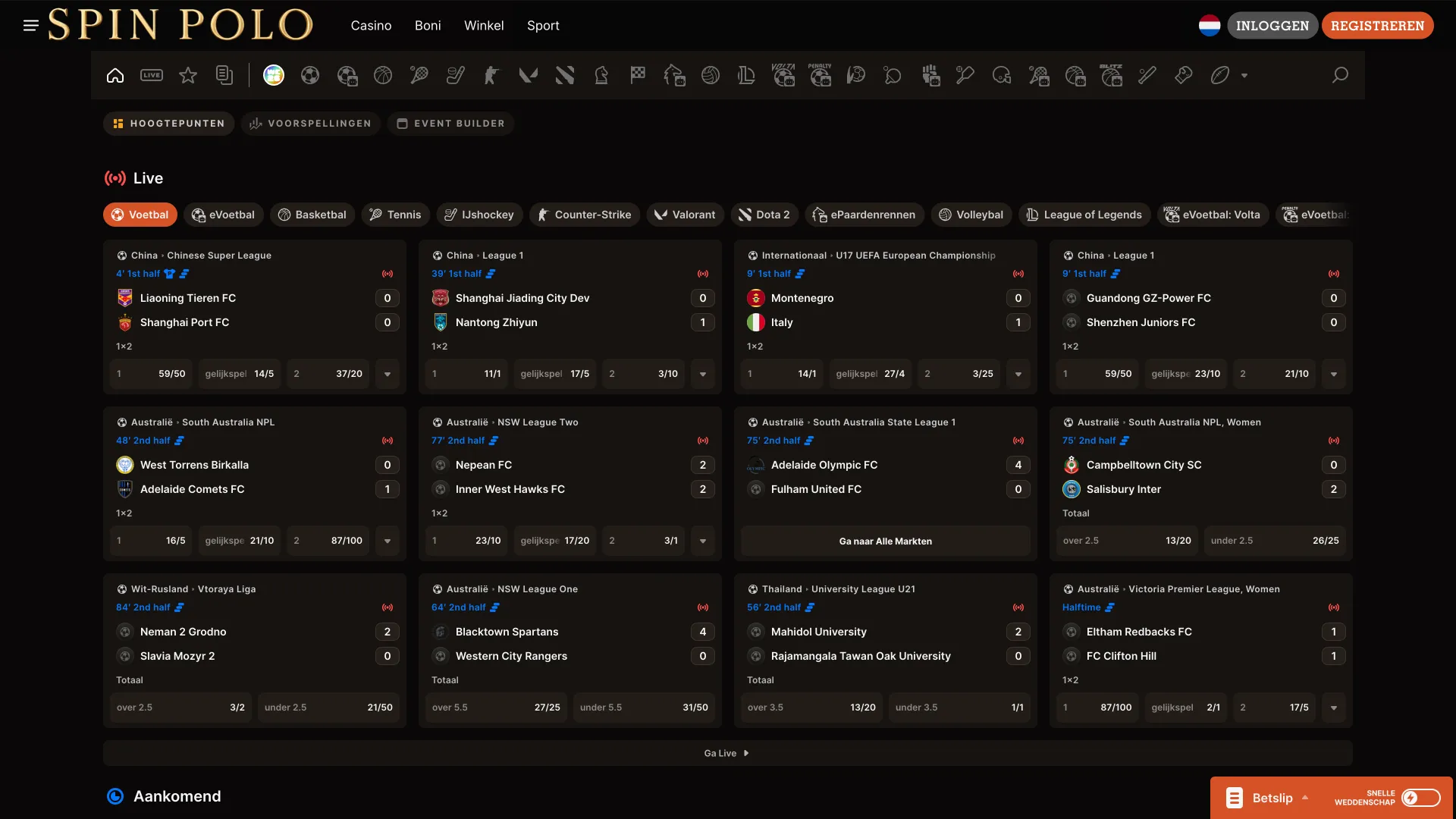This screenshot has height=819, width=1456.
Task: Open the coupons document icon in sports toolbar
Action: click(224, 75)
